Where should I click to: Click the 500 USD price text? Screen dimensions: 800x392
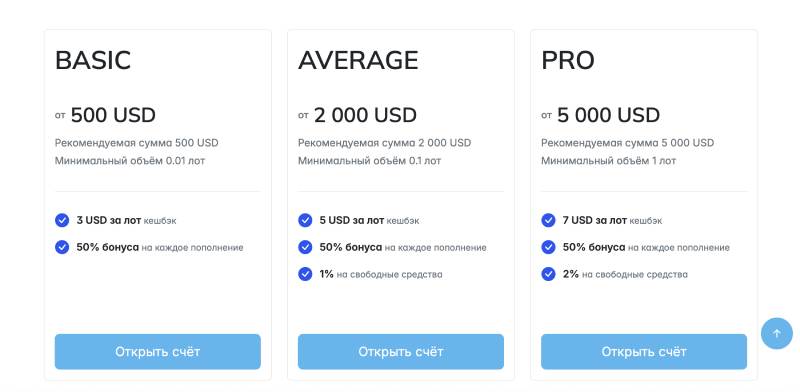[x=113, y=115]
